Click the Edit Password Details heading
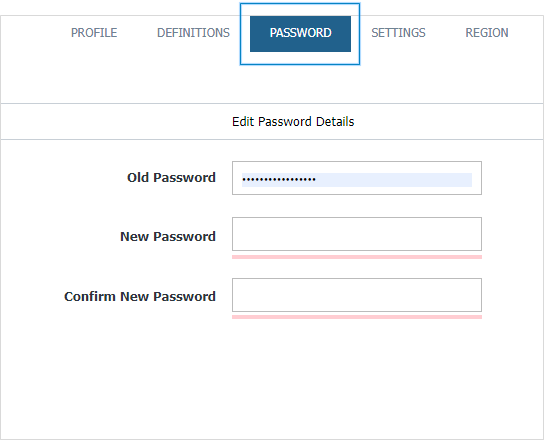544x440 pixels. [293, 122]
